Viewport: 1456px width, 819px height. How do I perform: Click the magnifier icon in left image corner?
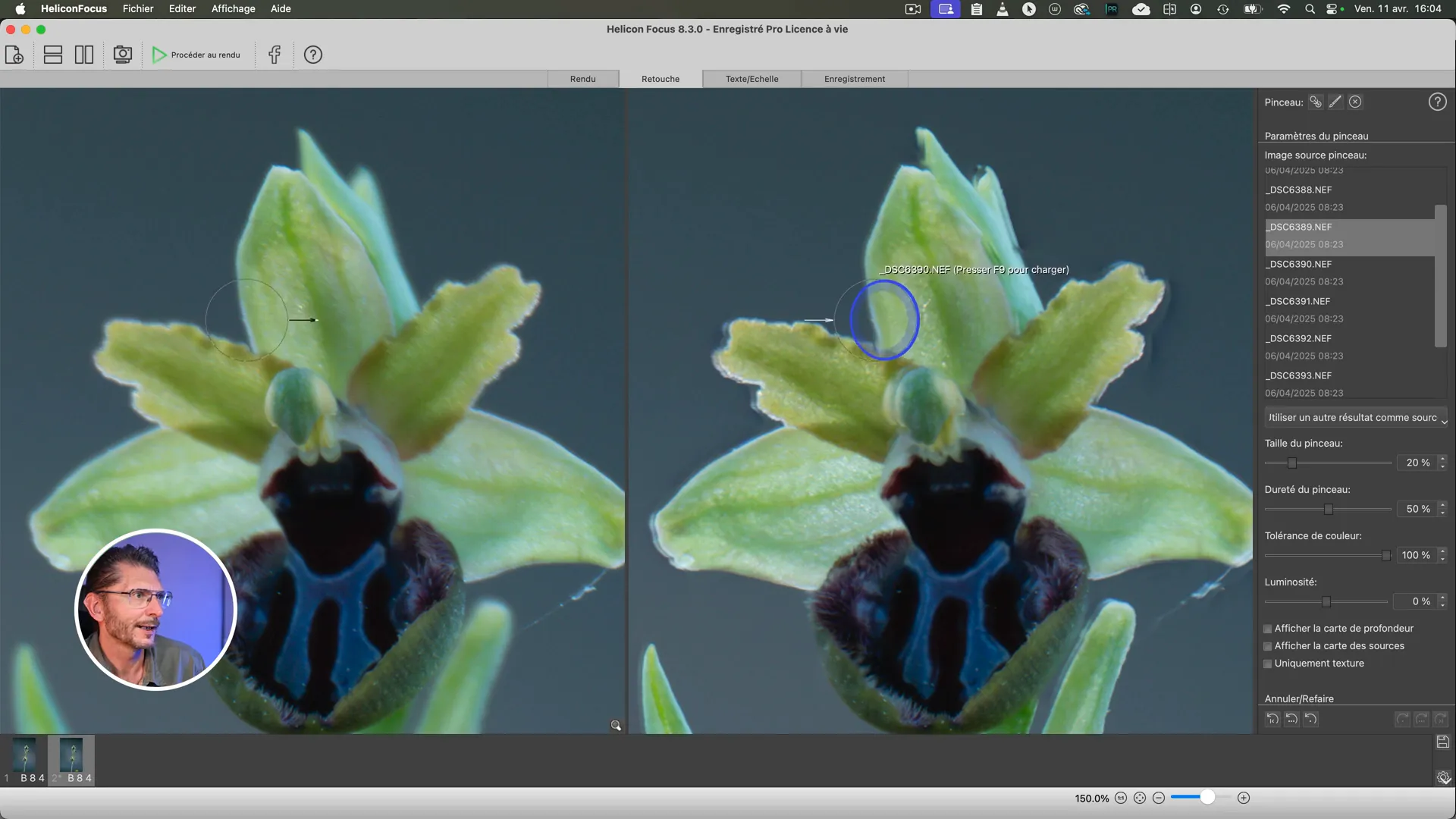tap(616, 726)
